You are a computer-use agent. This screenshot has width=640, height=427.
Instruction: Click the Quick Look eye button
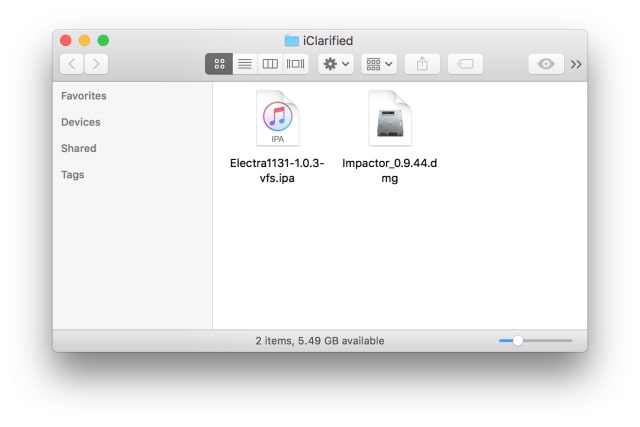pyautogui.click(x=546, y=64)
